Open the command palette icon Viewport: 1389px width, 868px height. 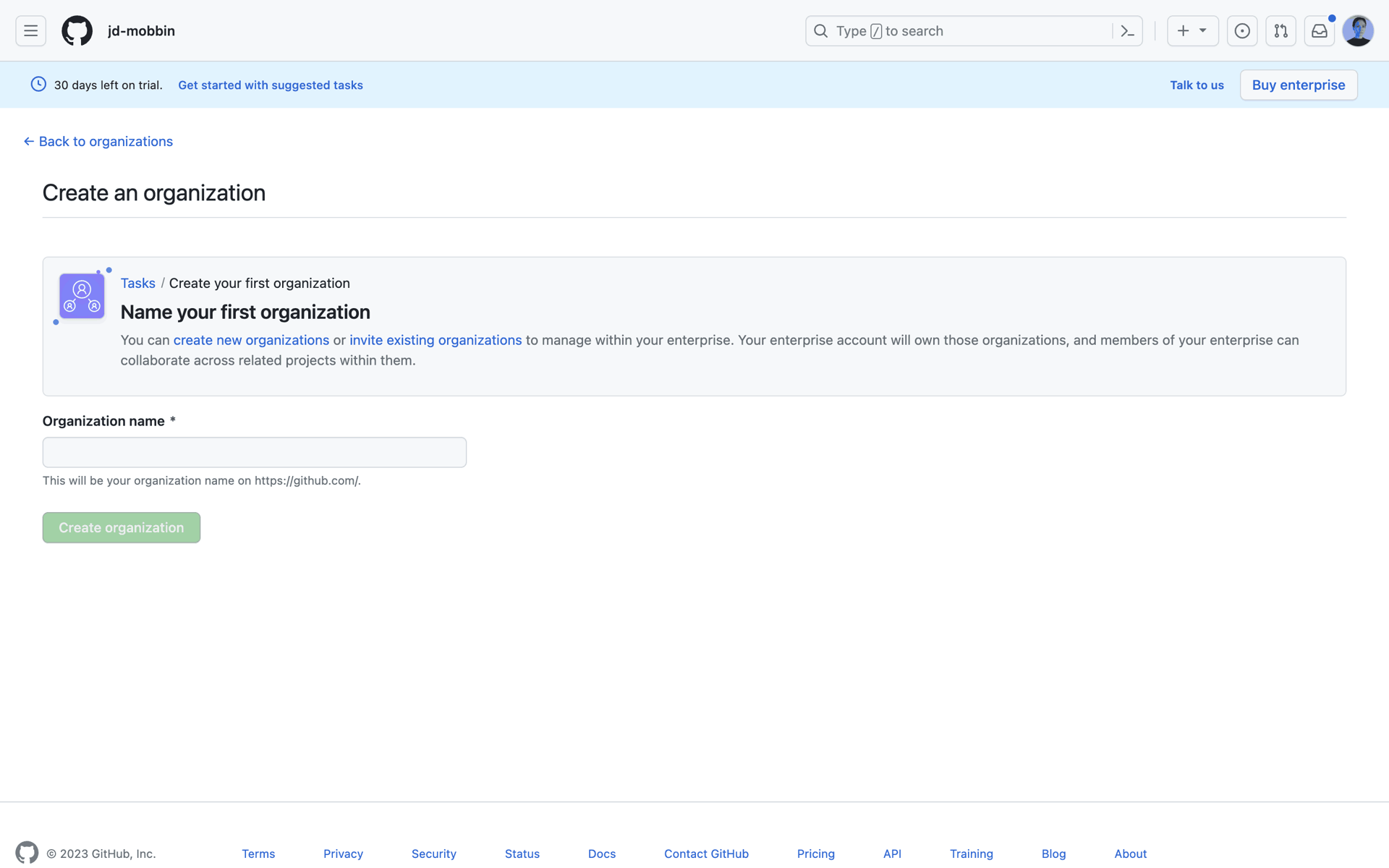point(1127,30)
